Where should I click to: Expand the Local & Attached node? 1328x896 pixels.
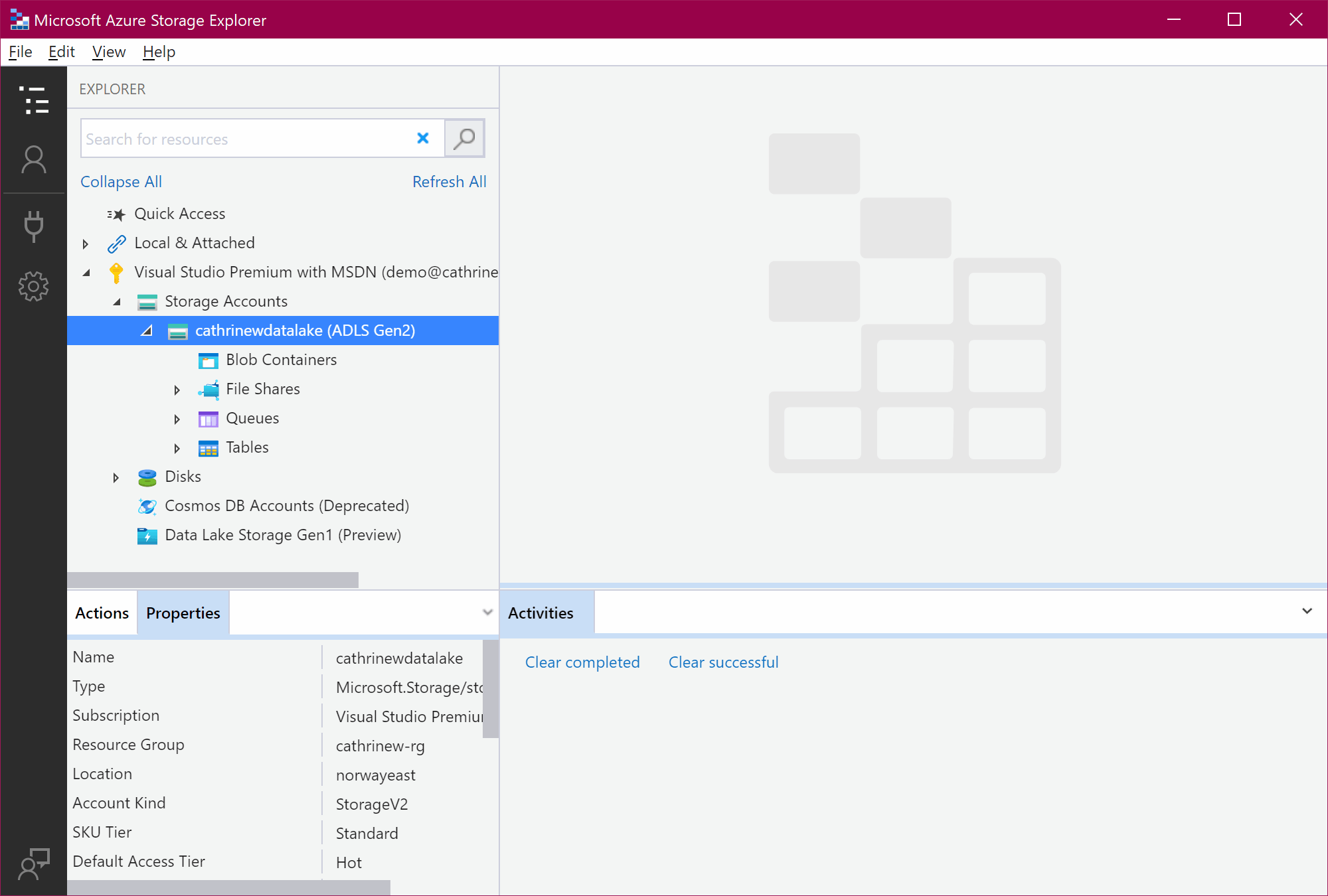(x=85, y=244)
